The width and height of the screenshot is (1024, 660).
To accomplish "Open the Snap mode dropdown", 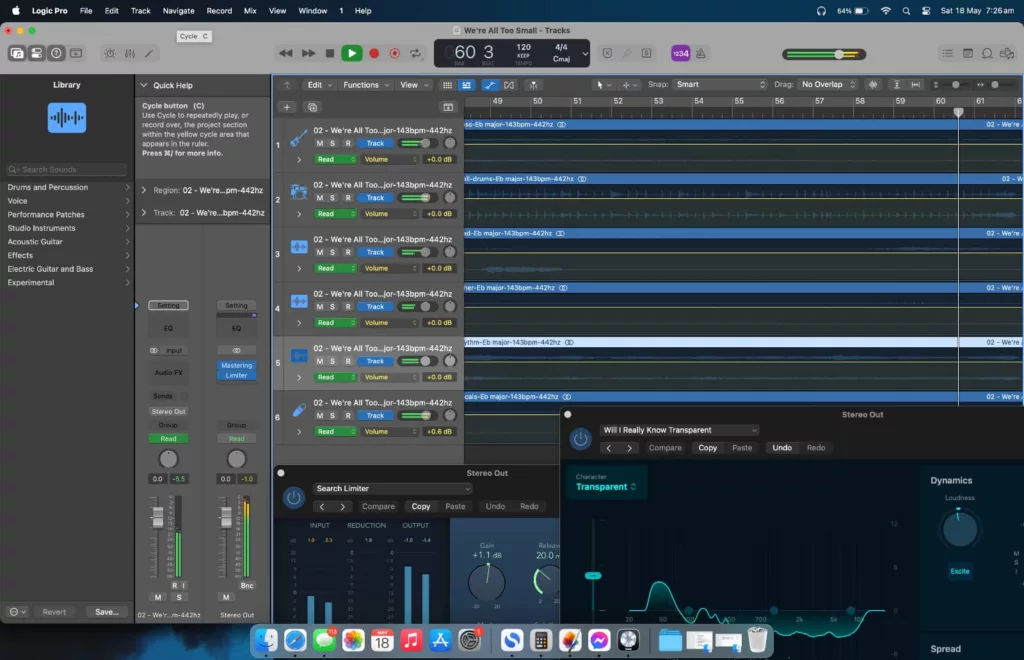I will [x=718, y=85].
